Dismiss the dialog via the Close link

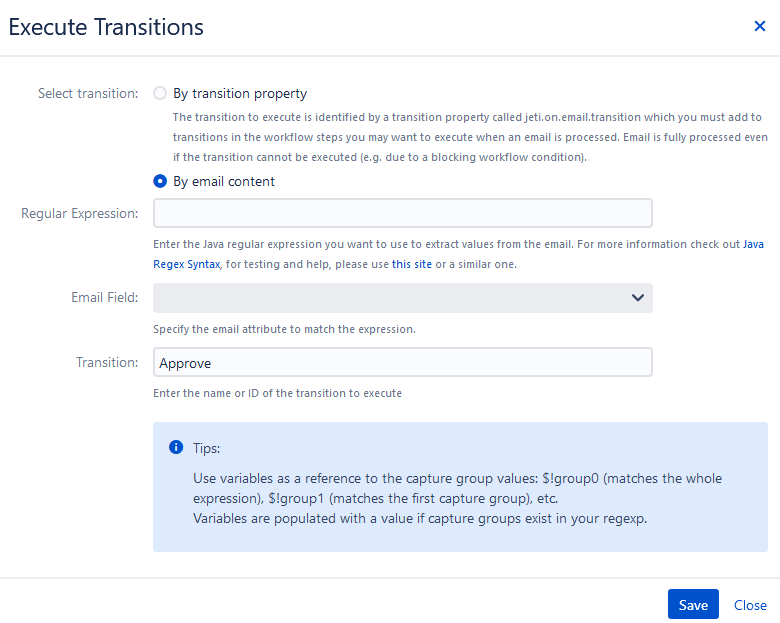[750, 605]
